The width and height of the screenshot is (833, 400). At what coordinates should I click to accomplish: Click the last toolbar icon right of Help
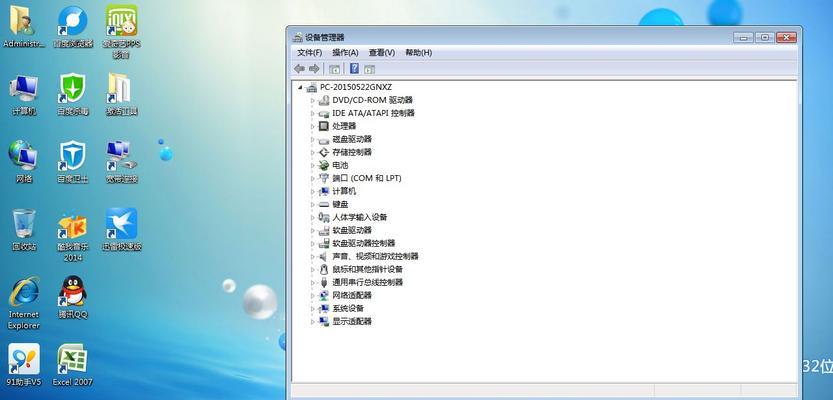370,69
